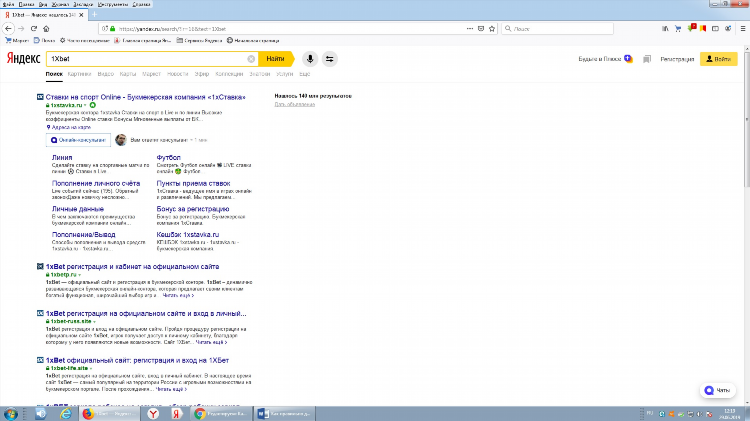Focus the Firefox search box

point(558,29)
